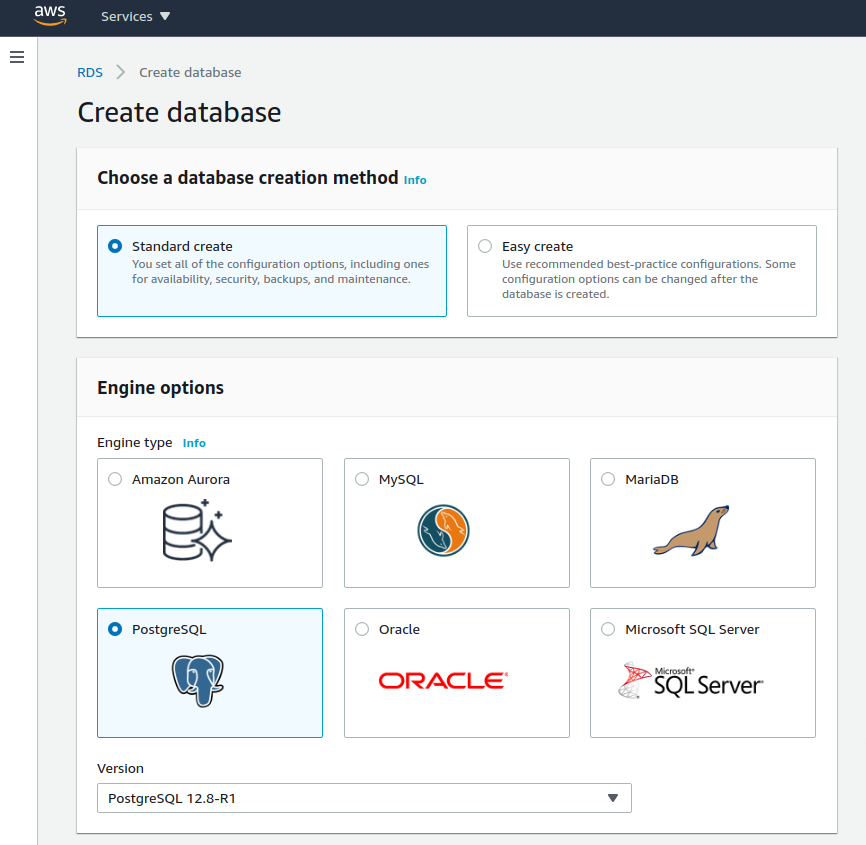
Task: Click the Microsoft SQL Server label text
Action: point(692,629)
